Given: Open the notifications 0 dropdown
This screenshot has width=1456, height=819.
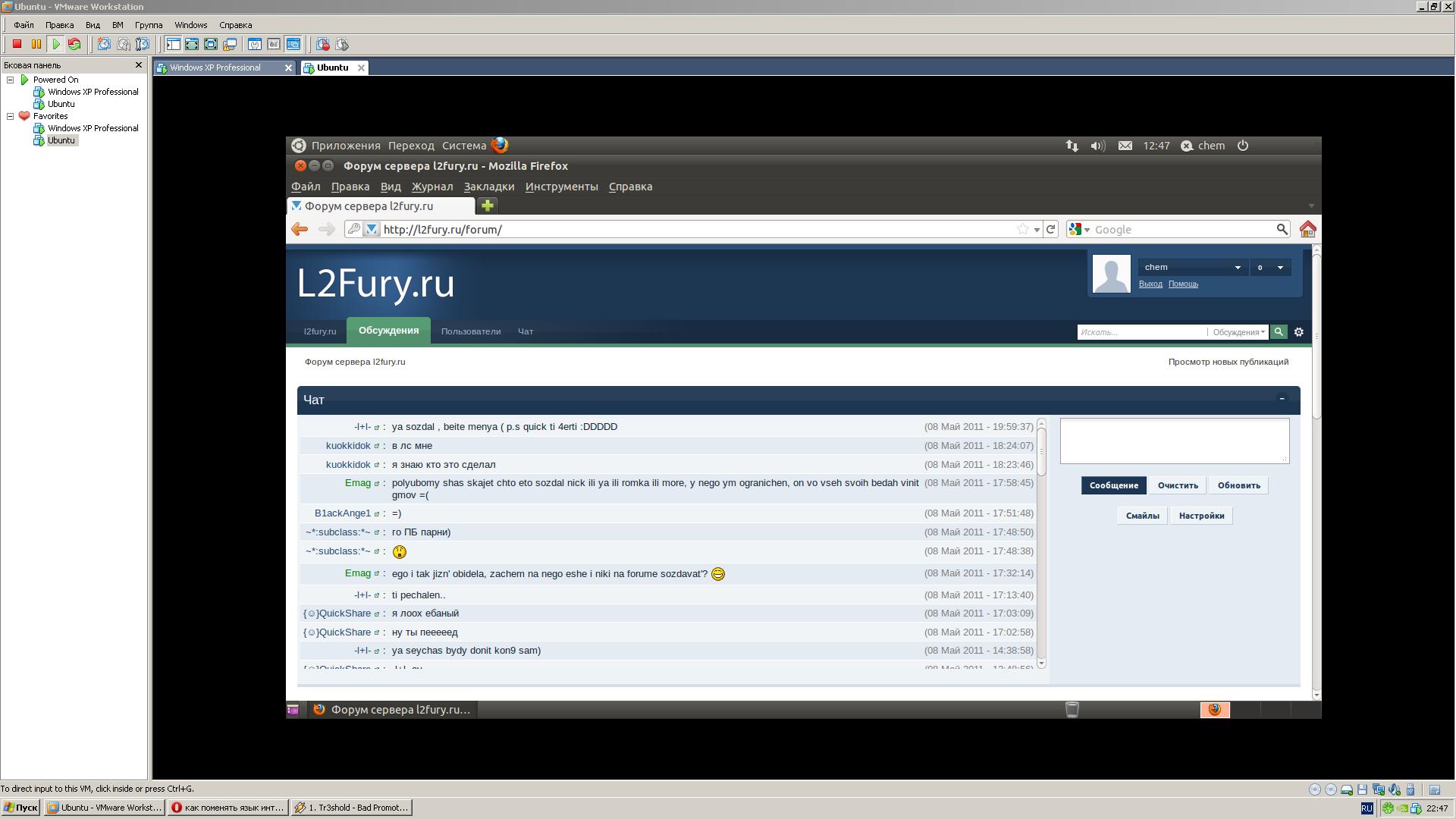Looking at the screenshot, I should coord(1270,267).
